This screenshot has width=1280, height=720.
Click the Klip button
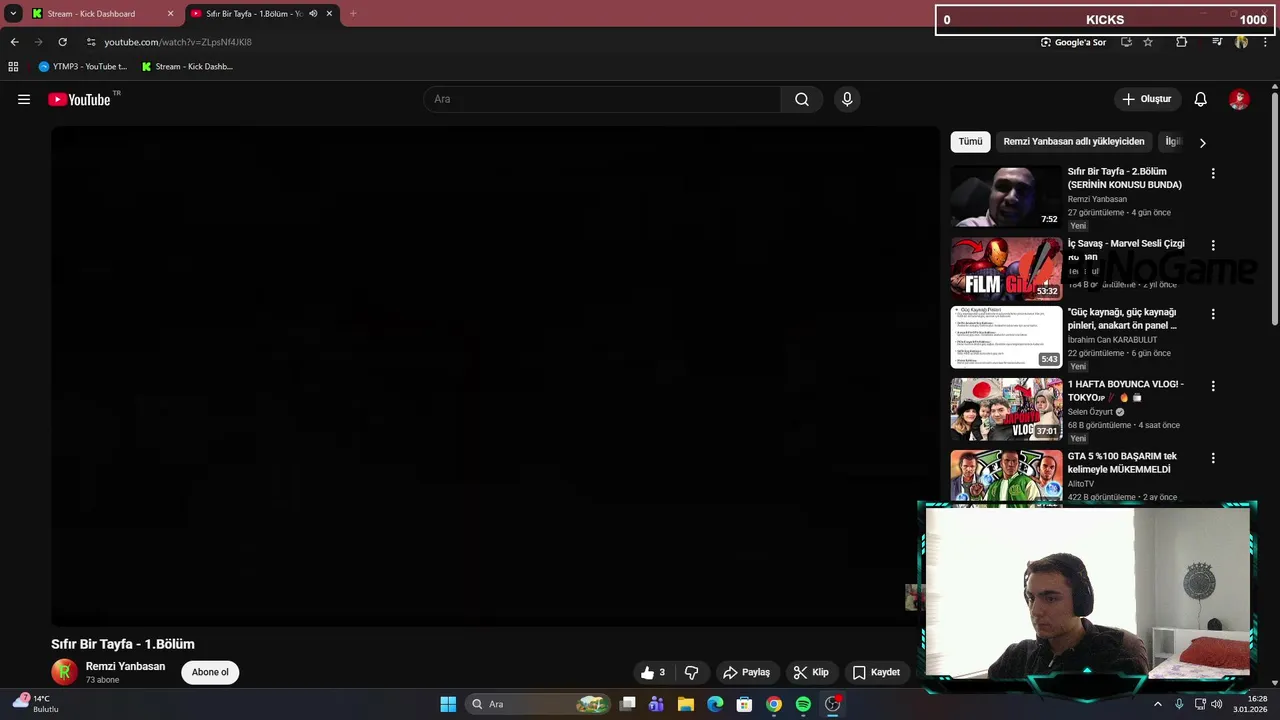point(811,672)
